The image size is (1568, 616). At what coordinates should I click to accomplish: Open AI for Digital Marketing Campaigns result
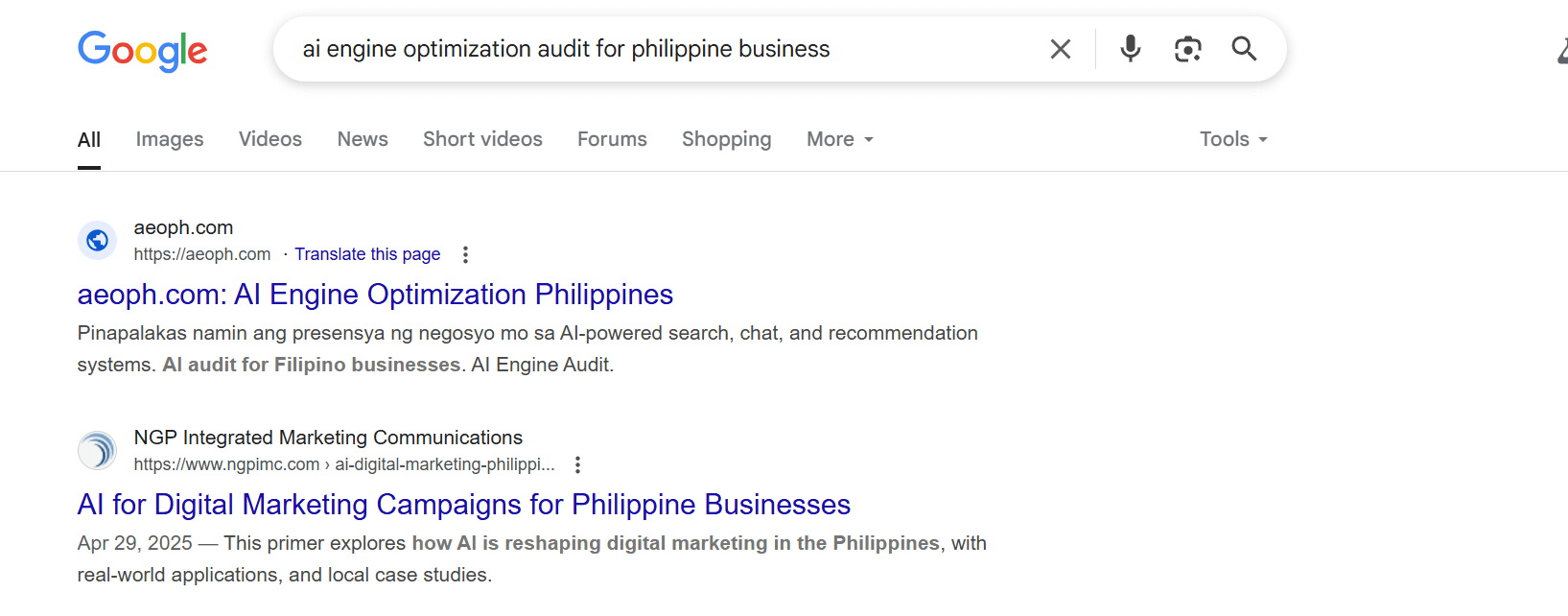pyautogui.click(x=464, y=505)
